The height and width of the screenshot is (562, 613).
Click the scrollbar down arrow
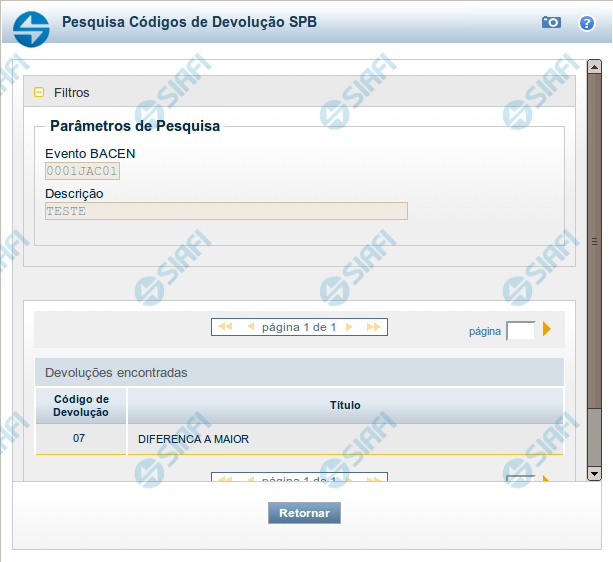coord(593,473)
